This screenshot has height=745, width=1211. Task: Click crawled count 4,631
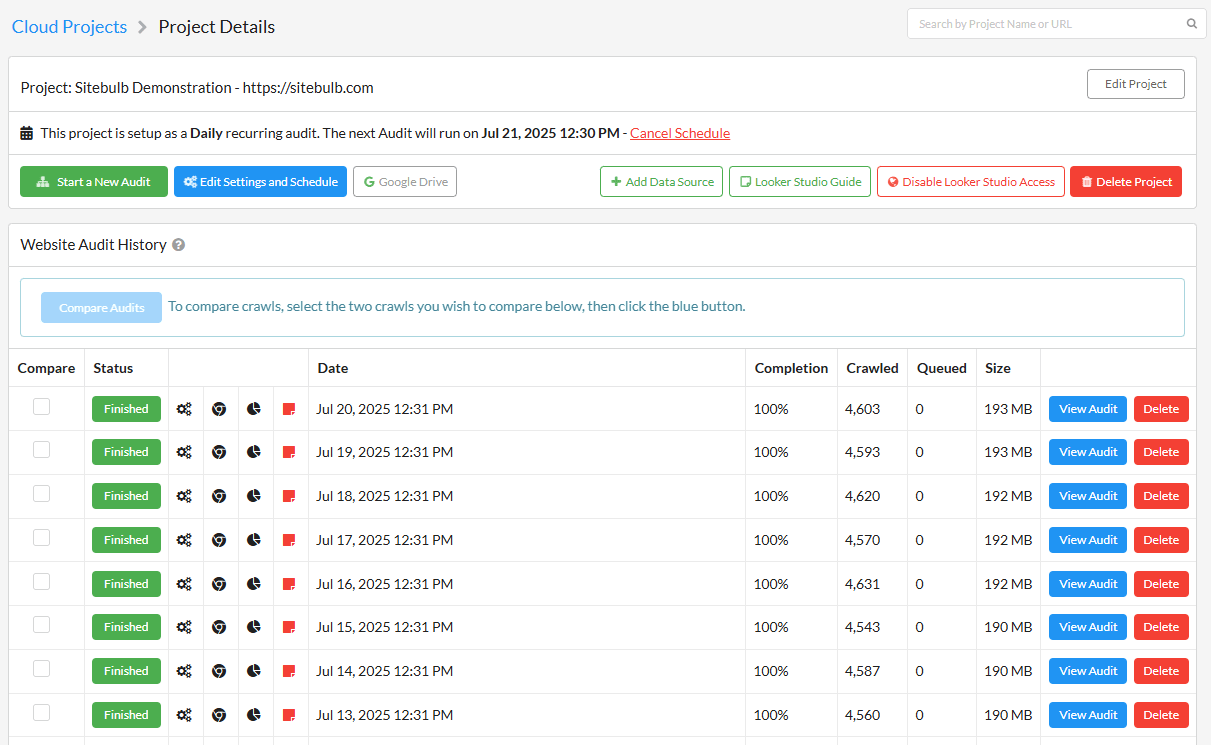pos(863,584)
